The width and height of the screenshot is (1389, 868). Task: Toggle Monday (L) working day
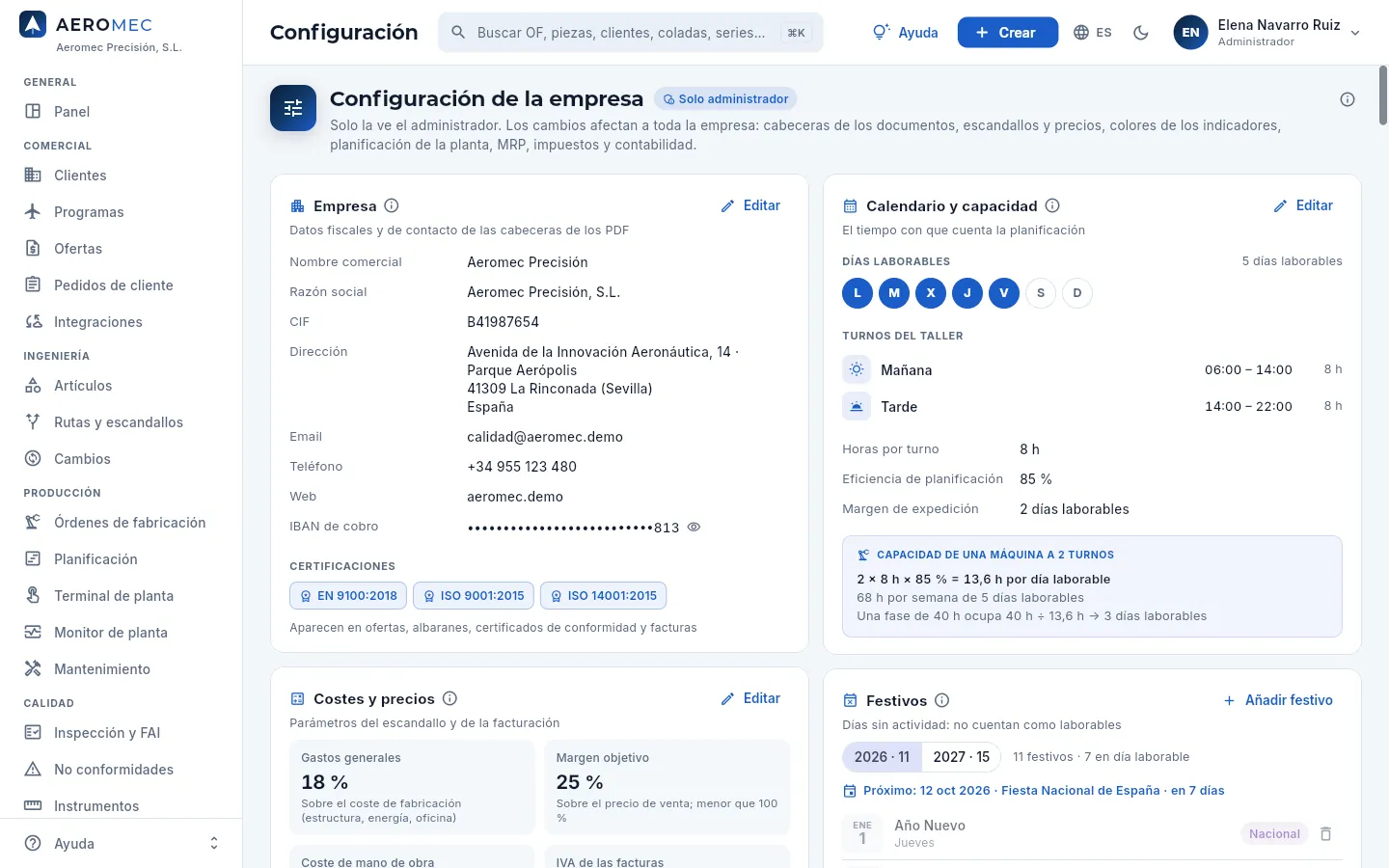858,293
